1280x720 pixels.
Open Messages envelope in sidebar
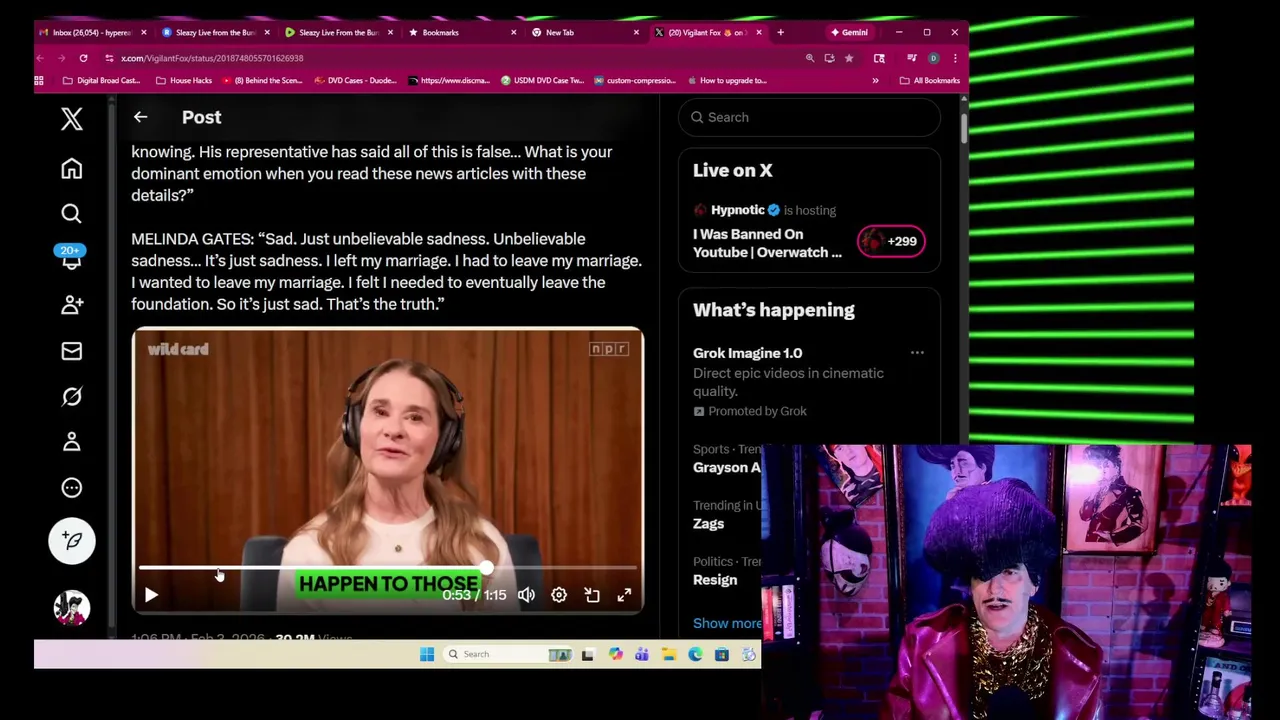tap(71, 351)
